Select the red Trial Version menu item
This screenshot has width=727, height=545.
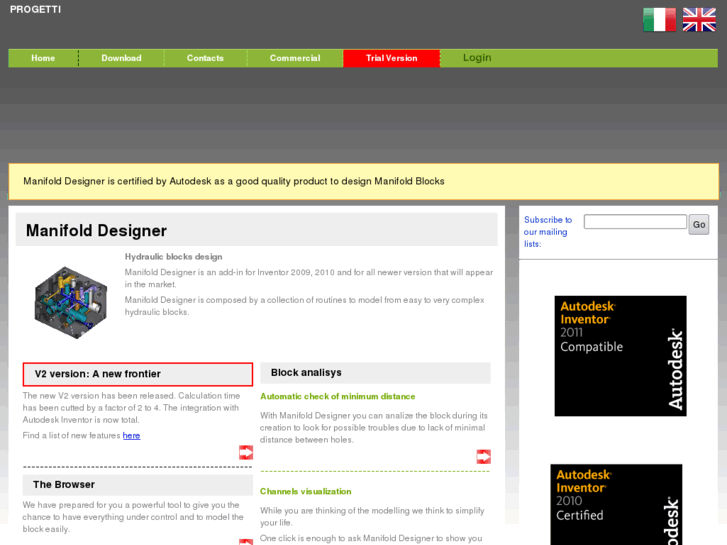coord(391,58)
